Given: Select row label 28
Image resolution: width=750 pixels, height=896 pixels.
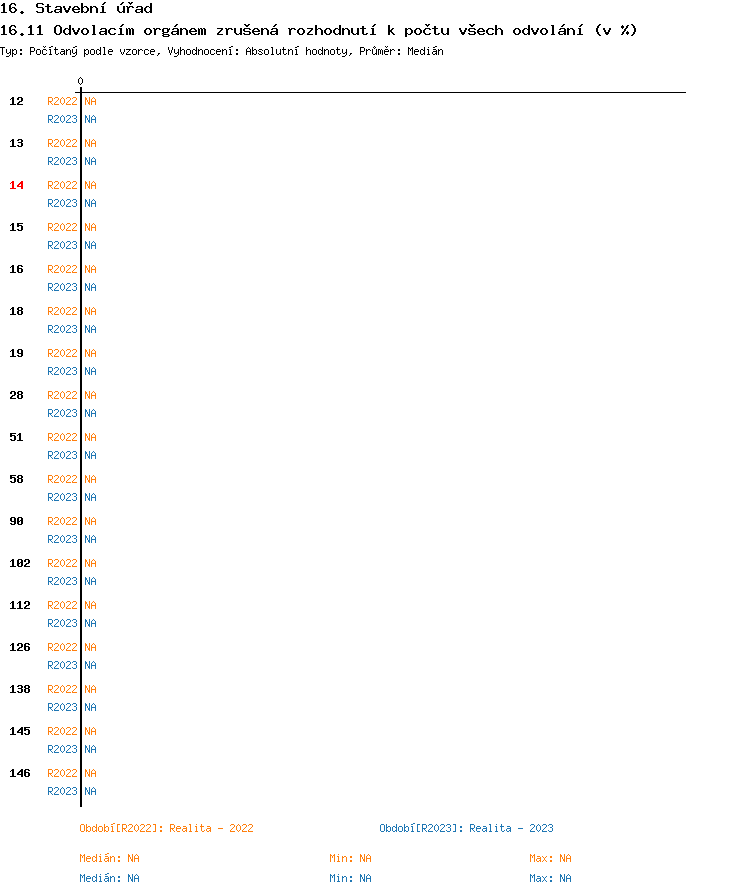Looking at the screenshot, I should pyautogui.click(x=17, y=395).
